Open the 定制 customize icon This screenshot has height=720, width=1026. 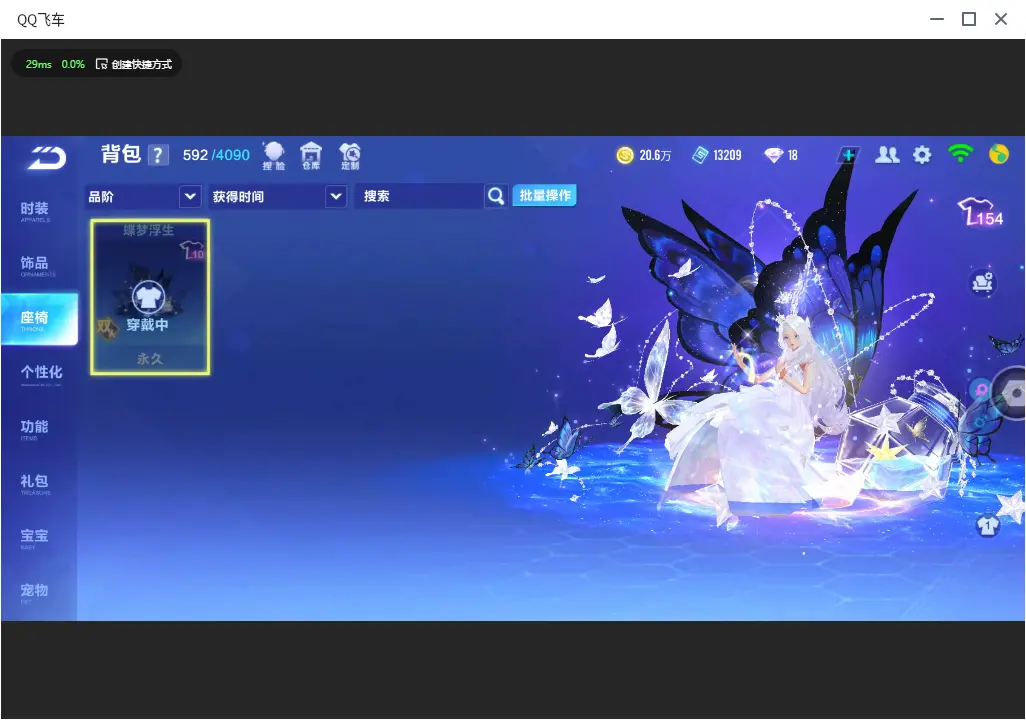350,156
